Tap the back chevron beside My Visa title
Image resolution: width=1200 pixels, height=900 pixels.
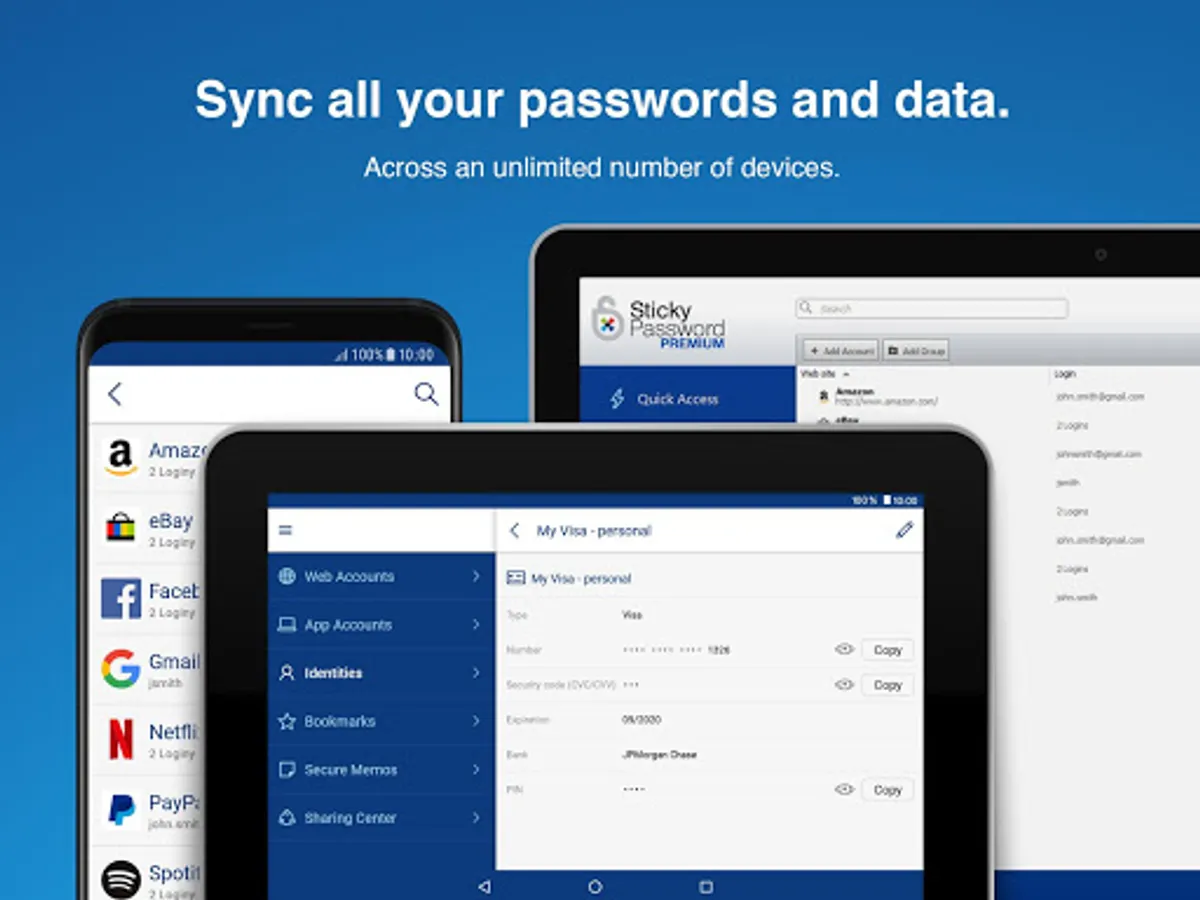pos(514,530)
